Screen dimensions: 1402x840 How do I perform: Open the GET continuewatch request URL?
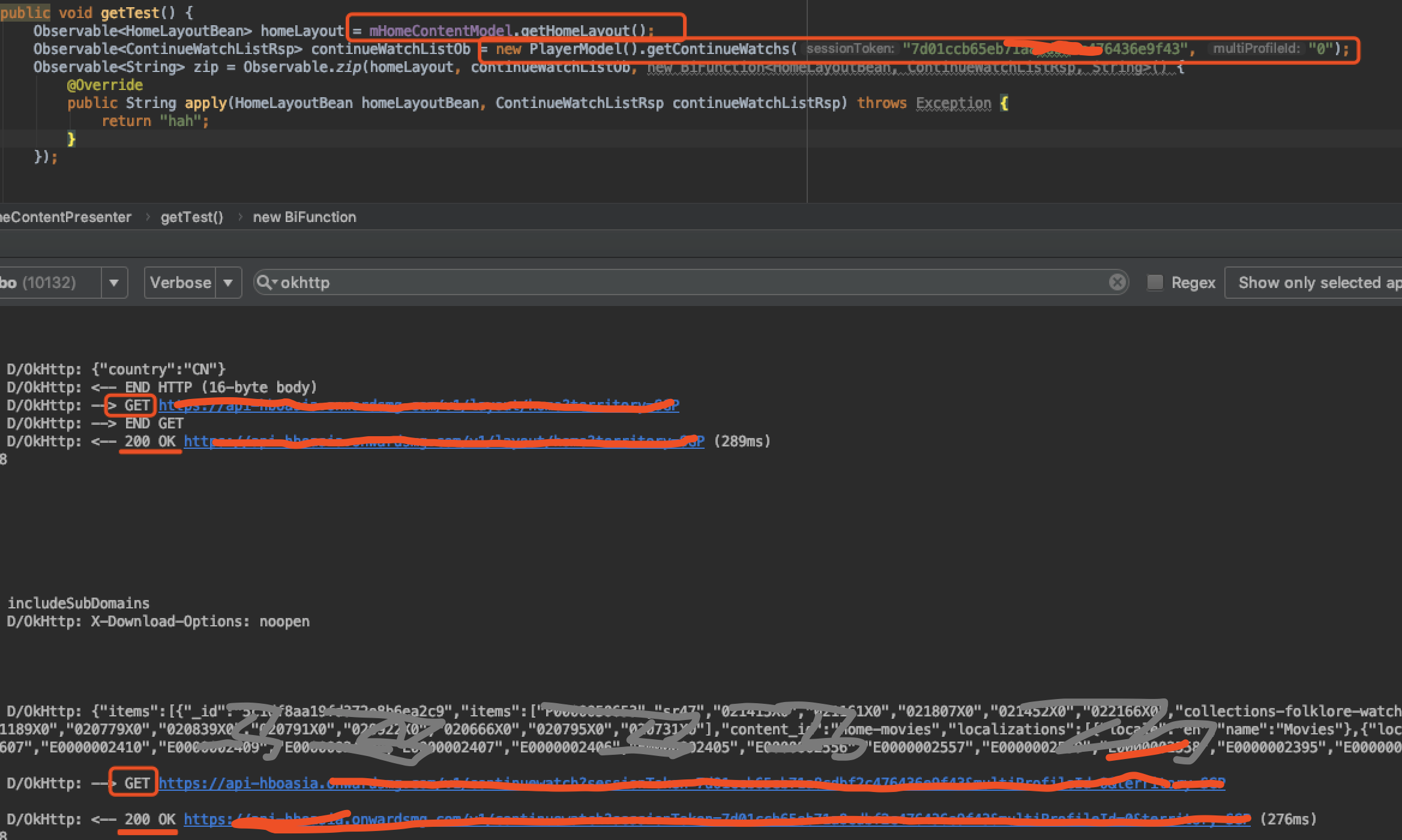point(690,784)
